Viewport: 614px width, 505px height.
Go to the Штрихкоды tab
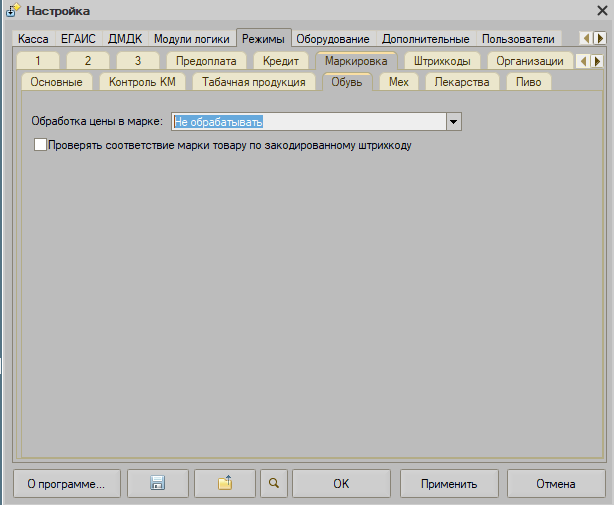[442, 61]
